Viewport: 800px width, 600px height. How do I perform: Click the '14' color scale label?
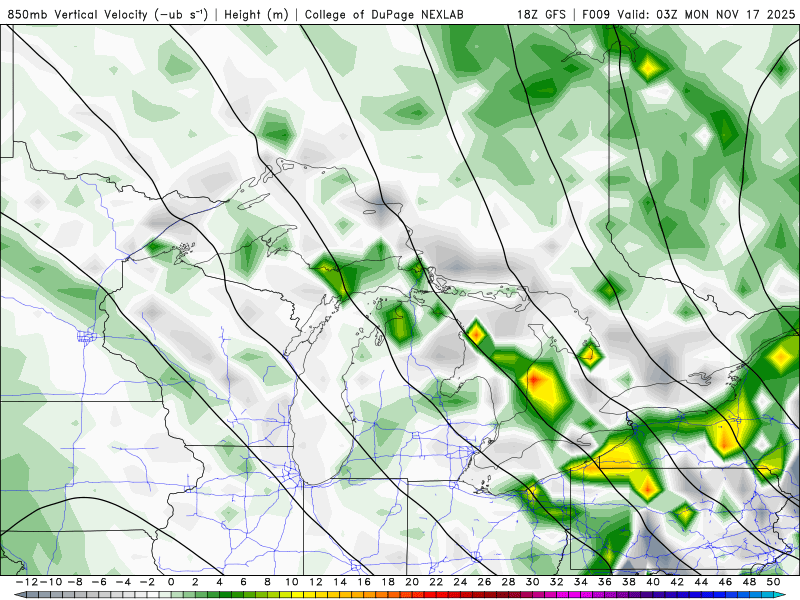340,582
